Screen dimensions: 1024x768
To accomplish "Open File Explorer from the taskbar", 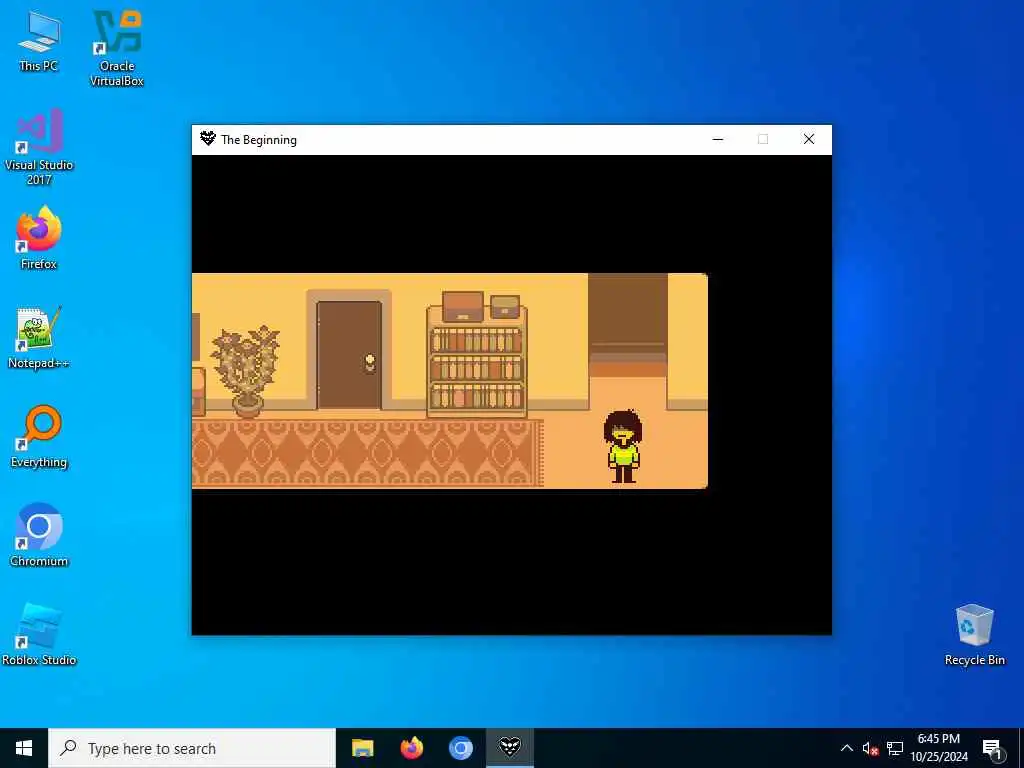I will (x=362, y=748).
